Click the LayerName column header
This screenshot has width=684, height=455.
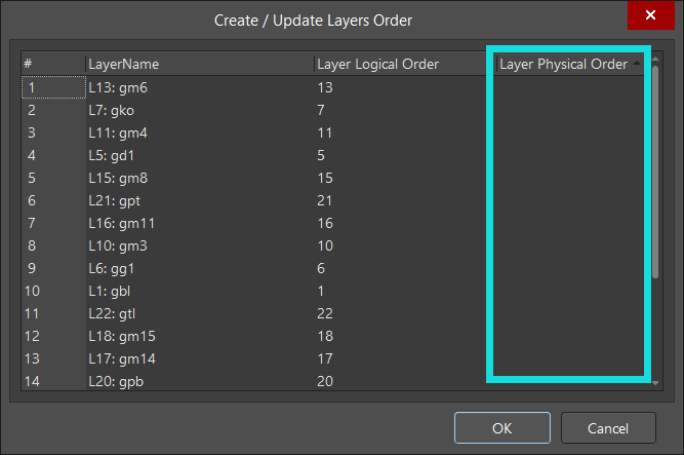pos(198,64)
